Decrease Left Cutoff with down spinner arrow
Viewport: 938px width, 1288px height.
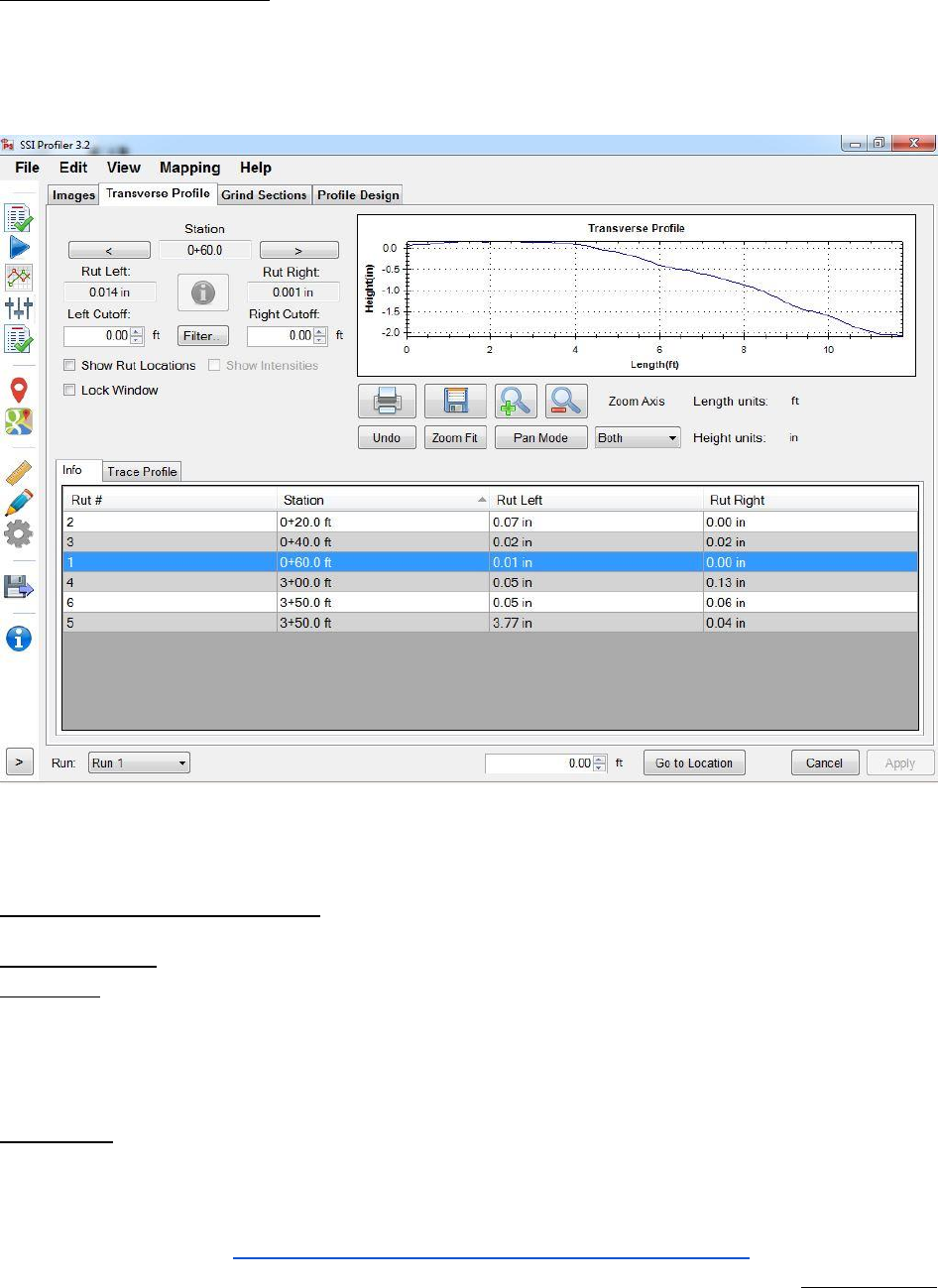[x=137, y=340]
